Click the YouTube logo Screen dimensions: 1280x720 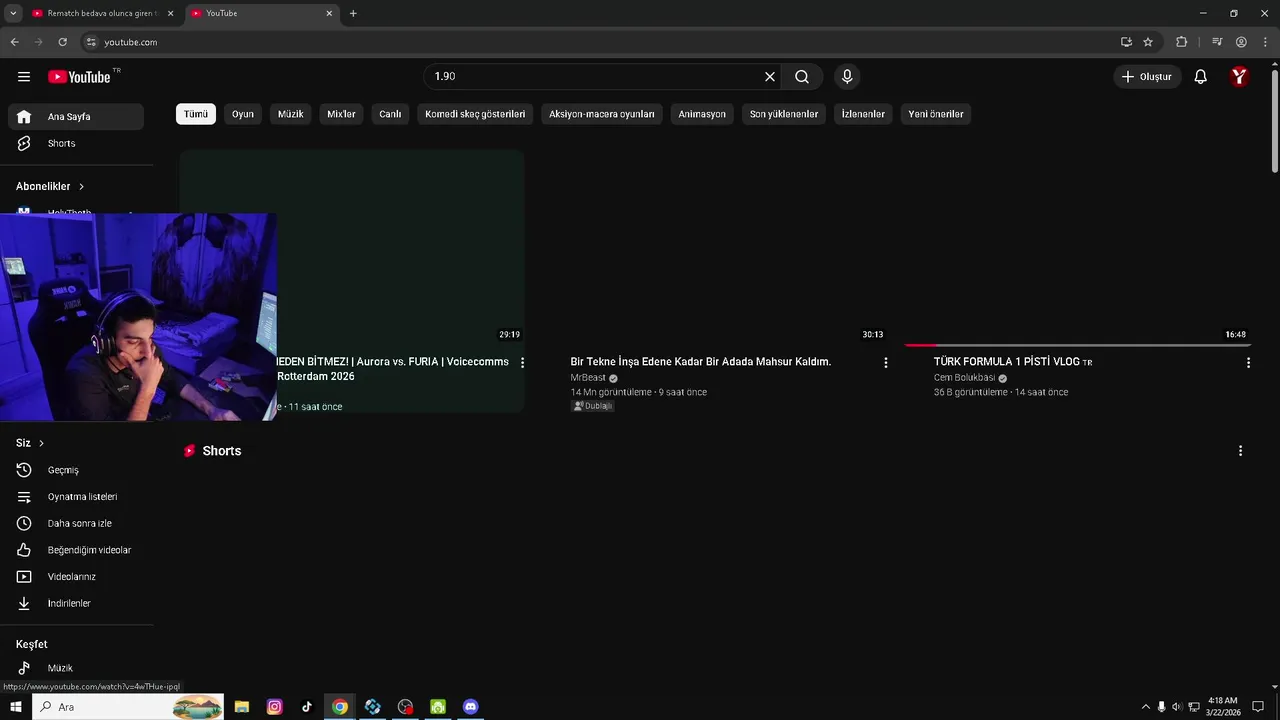[79, 77]
